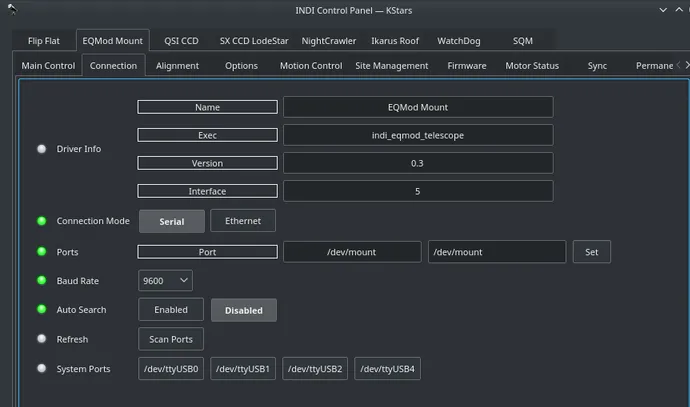
Task: Click the Connection Mode green status light
Action: [x=42, y=221]
